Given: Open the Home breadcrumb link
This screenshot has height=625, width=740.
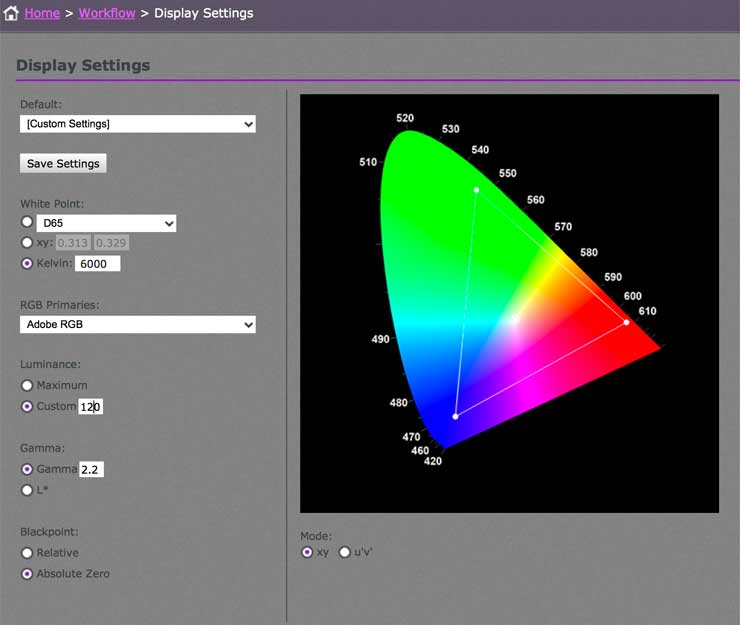Looking at the screenshot, I should tap(42, 13).
